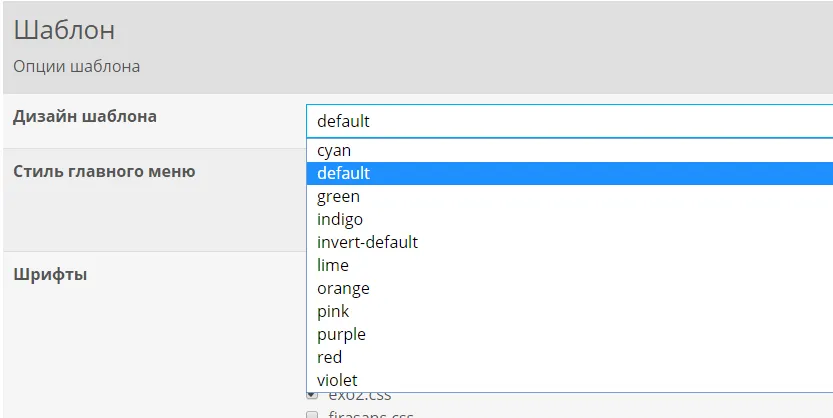The width and height of the screenshot is (833, 418).
Task: Pick red template design
Action: [329, 357]
